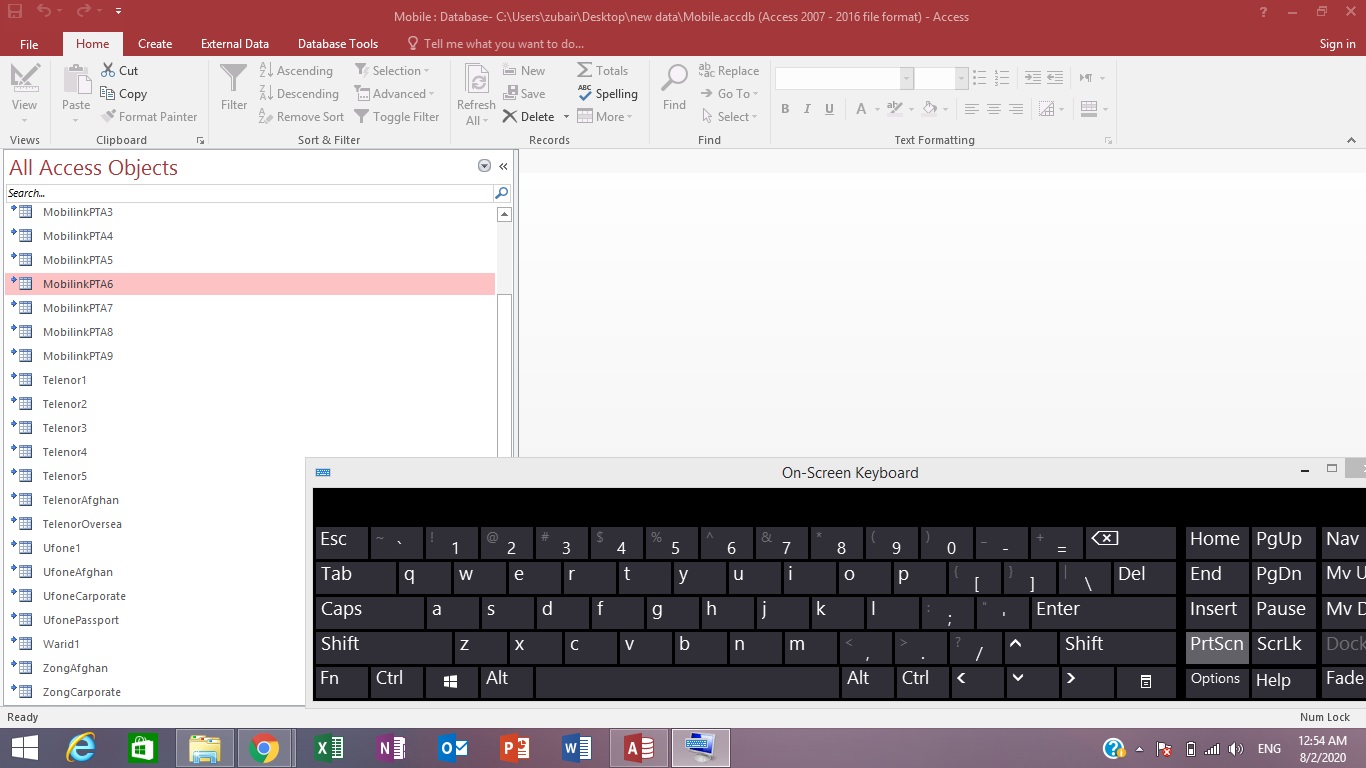Click Tell me what you want to do
This screenshot has height=768, width=1366.
(x=495, y=44)
